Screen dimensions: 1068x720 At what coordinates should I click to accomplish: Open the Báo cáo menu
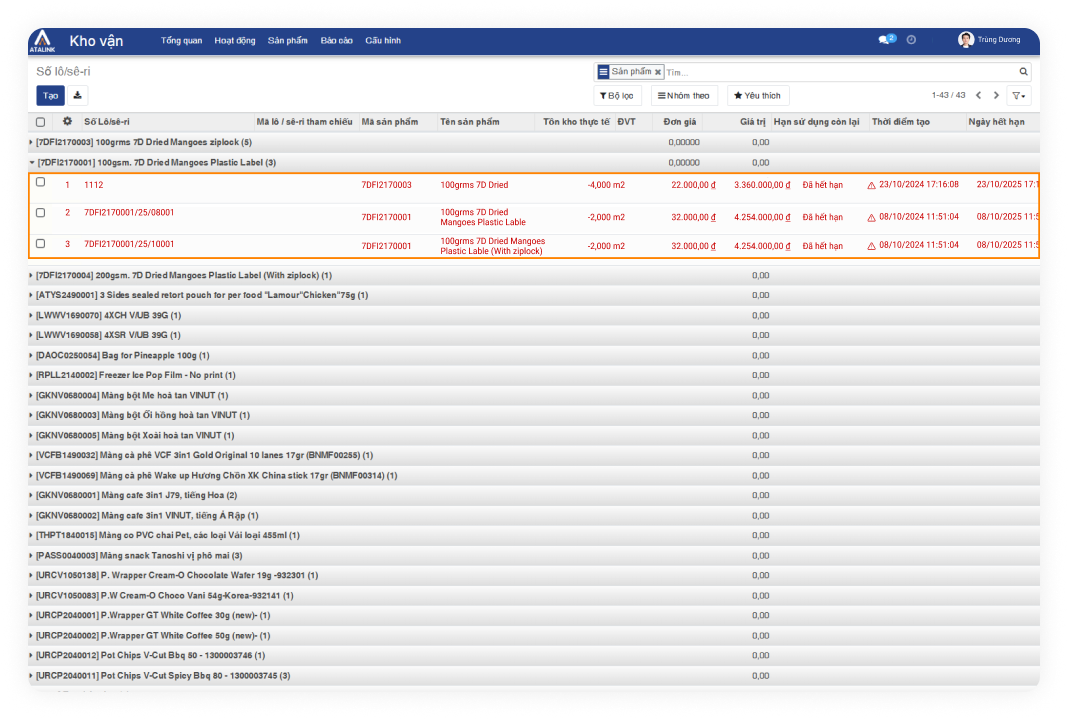pyautogui.click(x=336, y=41)
